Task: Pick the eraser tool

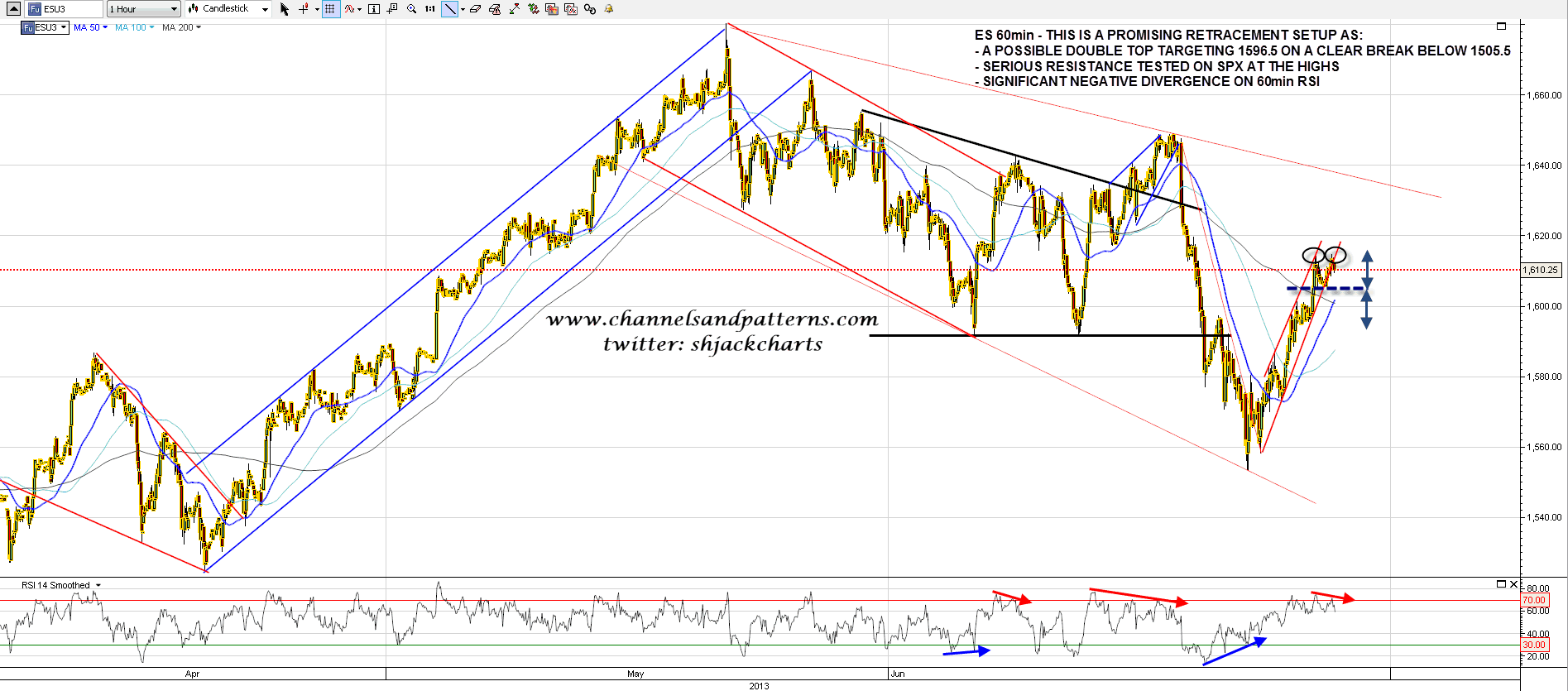Action: 475,9
